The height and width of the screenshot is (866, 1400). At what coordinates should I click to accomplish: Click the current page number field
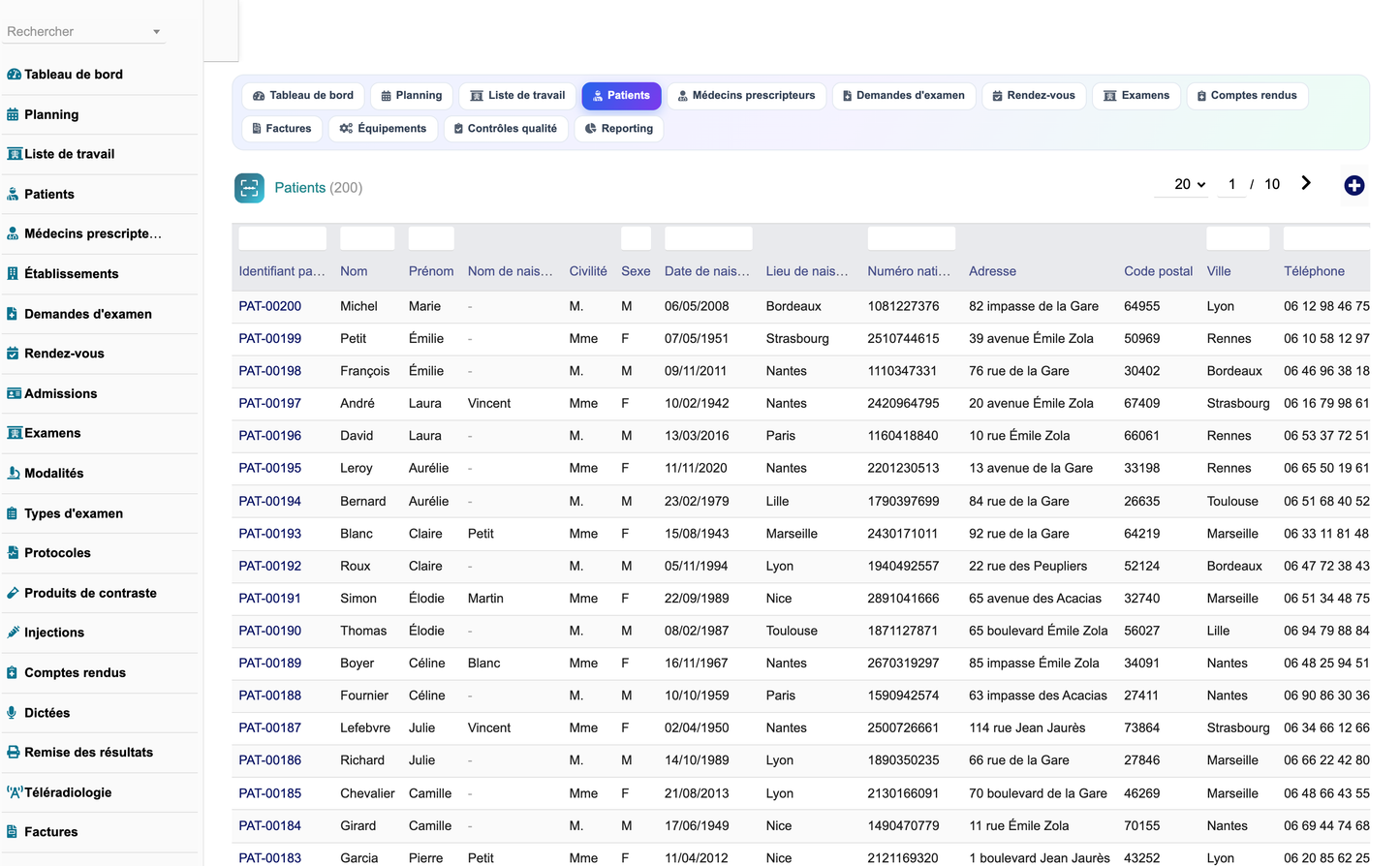(x=1231, y=184)
